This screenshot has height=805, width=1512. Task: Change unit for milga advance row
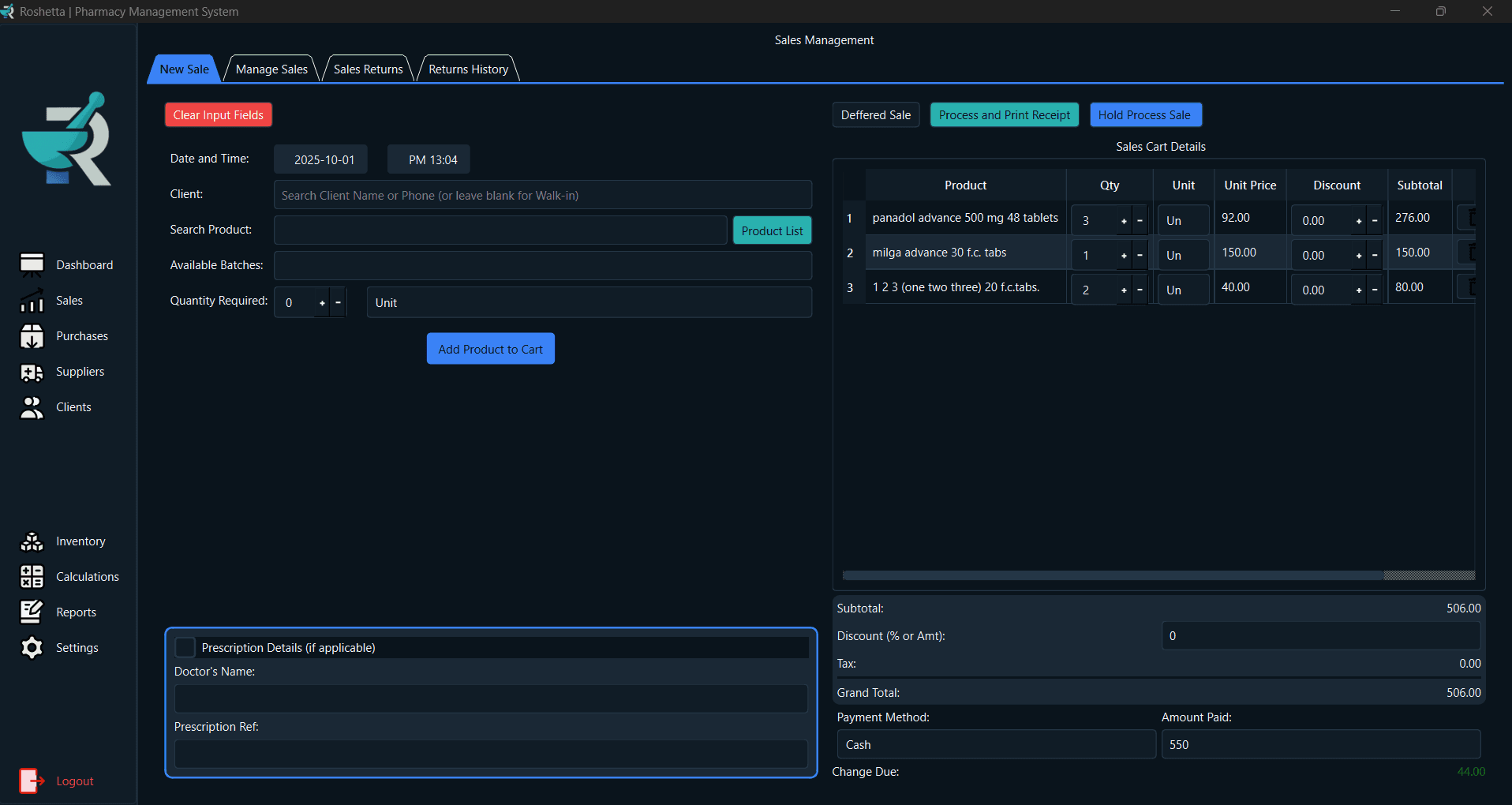(x=1182, y=254)
